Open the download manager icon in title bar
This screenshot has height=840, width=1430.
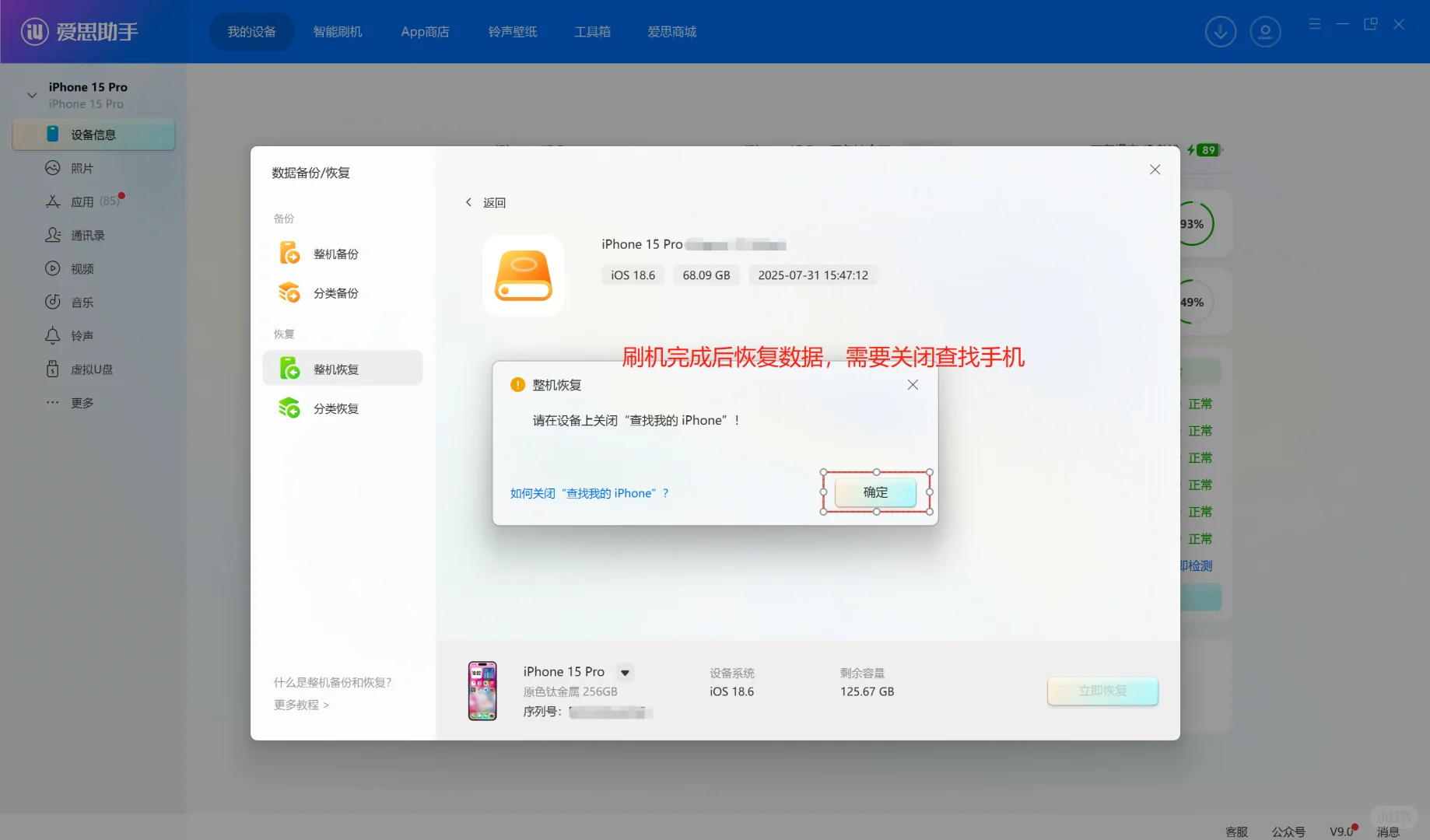coord(1219,31)
